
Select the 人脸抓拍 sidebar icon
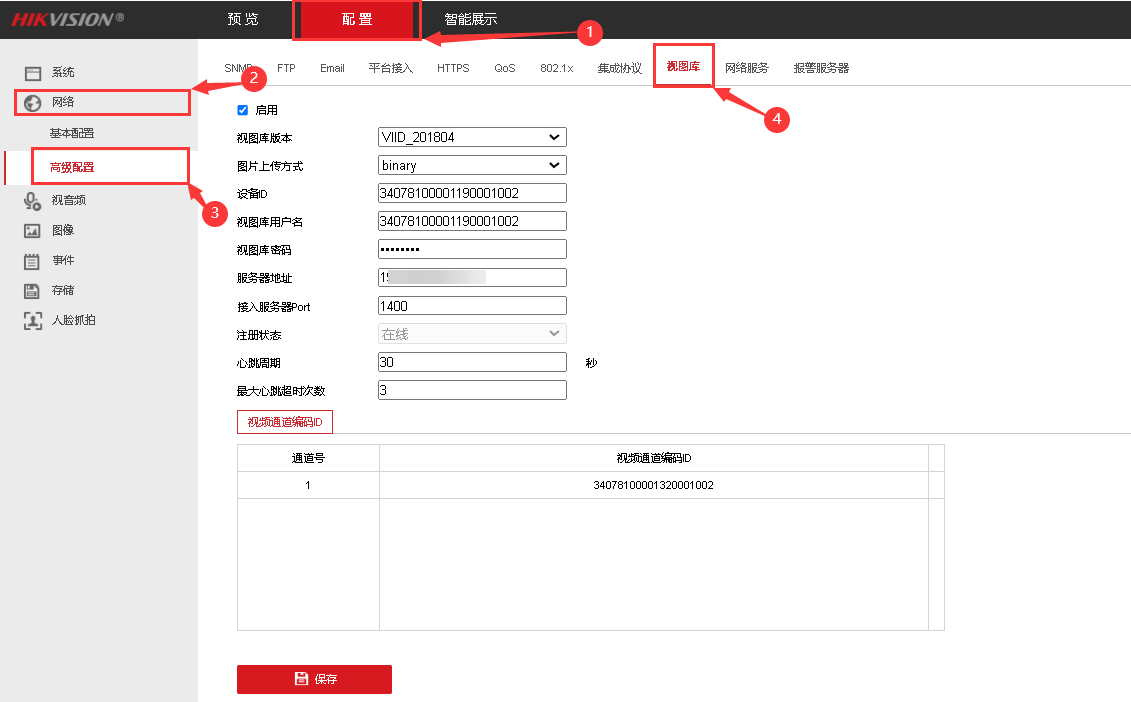click(x=35, y=321)
